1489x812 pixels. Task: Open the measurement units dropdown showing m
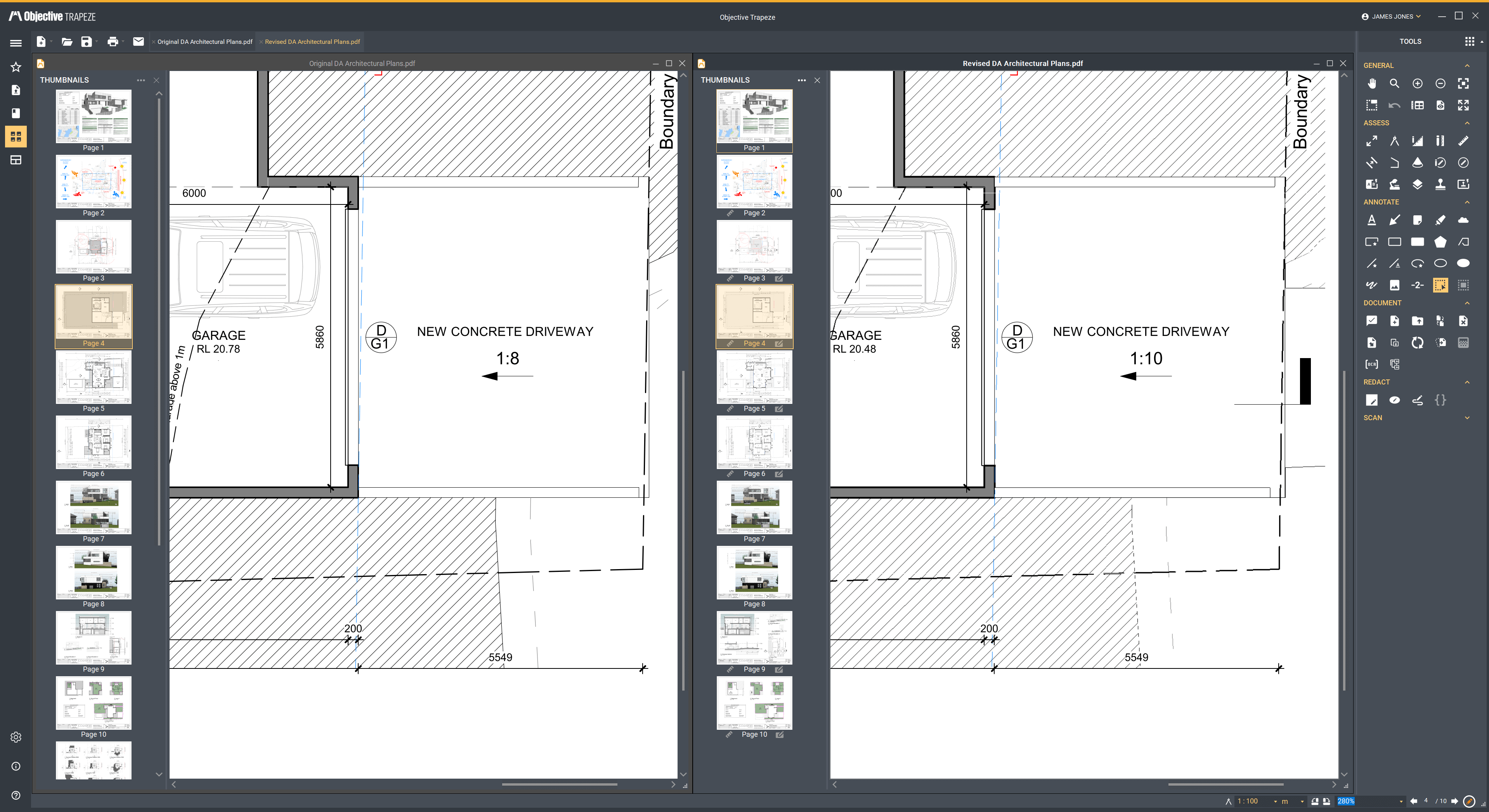point(1293,802)
